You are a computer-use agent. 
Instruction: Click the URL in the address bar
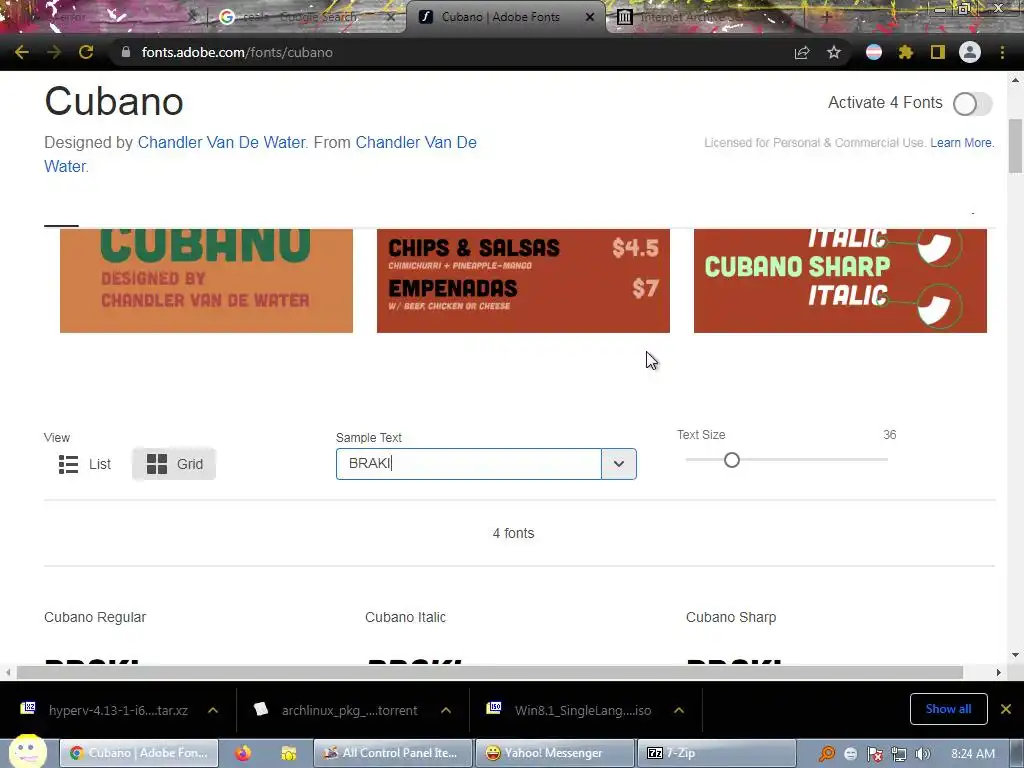pos(237,52)
